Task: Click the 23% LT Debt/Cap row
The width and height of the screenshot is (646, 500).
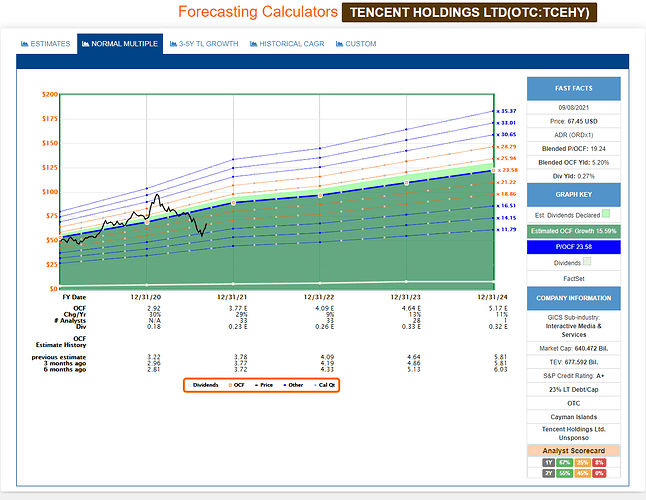Action: pos(573,390)
